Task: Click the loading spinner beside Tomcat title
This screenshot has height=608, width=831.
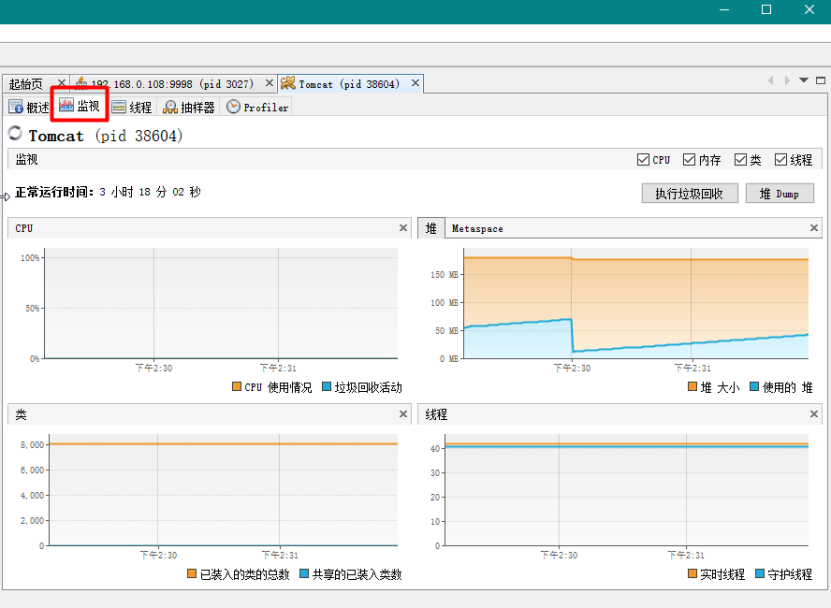Action: tap(15, 133)
